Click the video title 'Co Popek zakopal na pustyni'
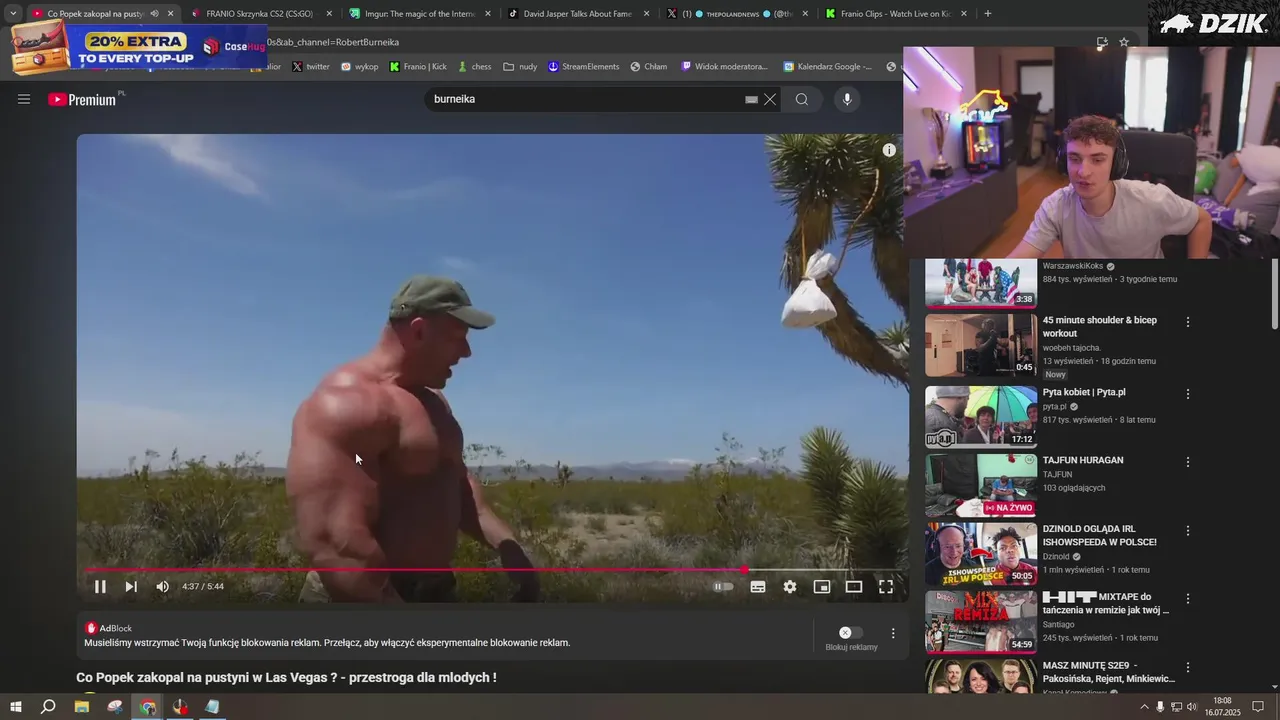 point(286,678)
